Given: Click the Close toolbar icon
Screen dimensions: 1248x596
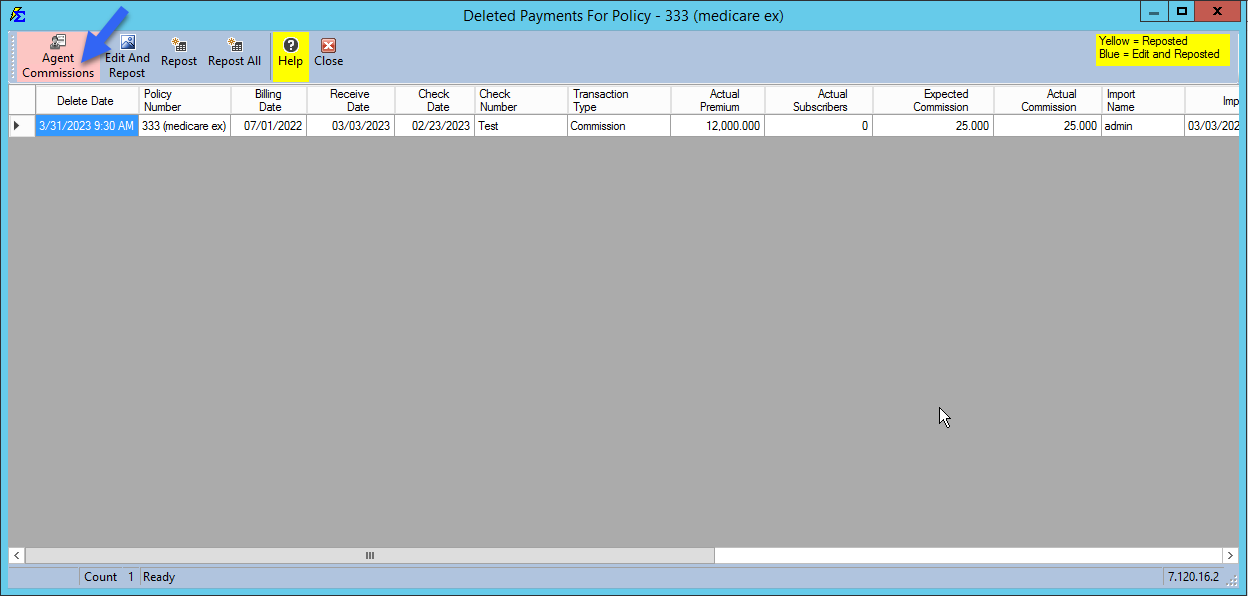Looking at the screenshot, I should 328,54.
